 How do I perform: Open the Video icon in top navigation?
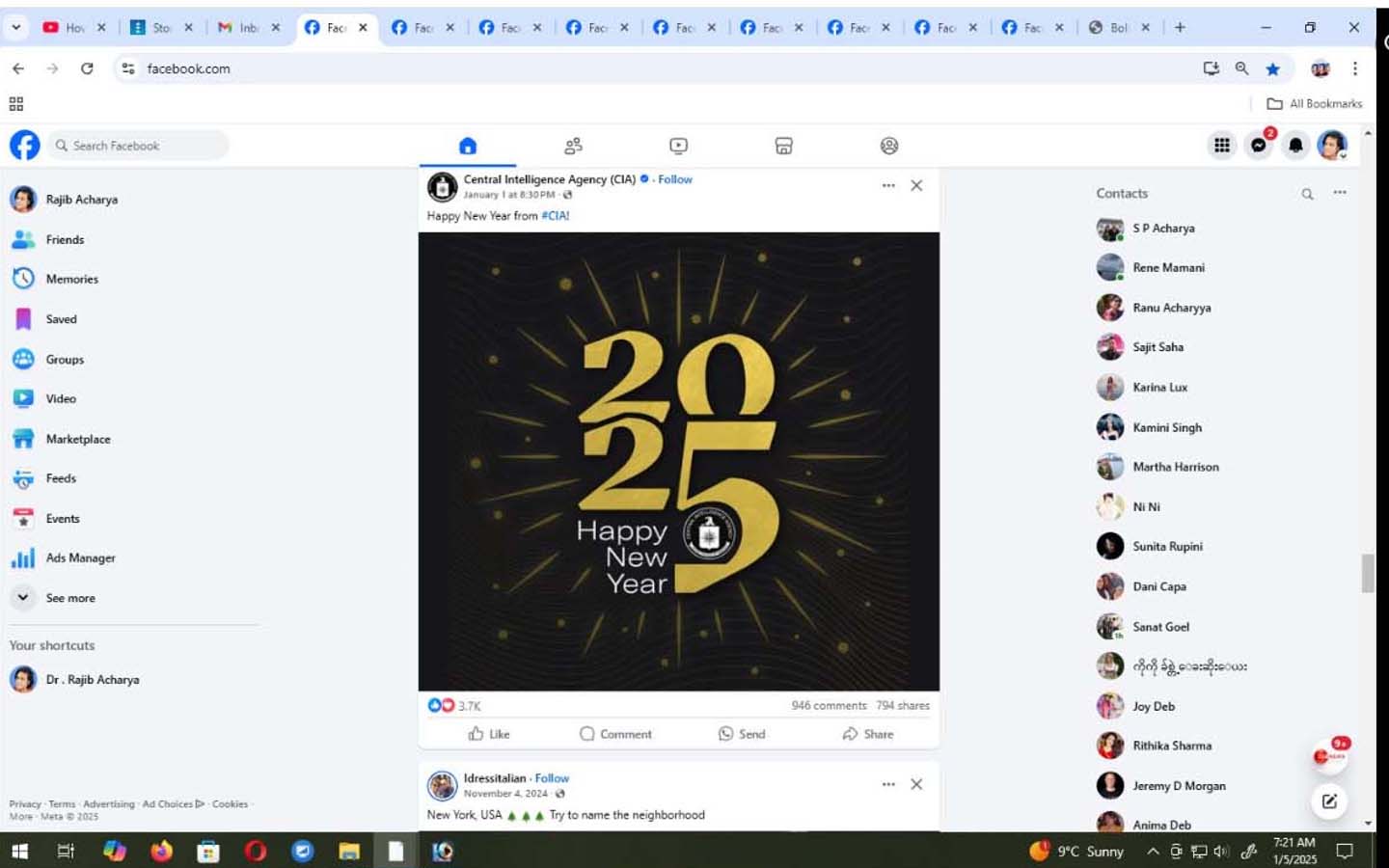[x=678, y=146]
